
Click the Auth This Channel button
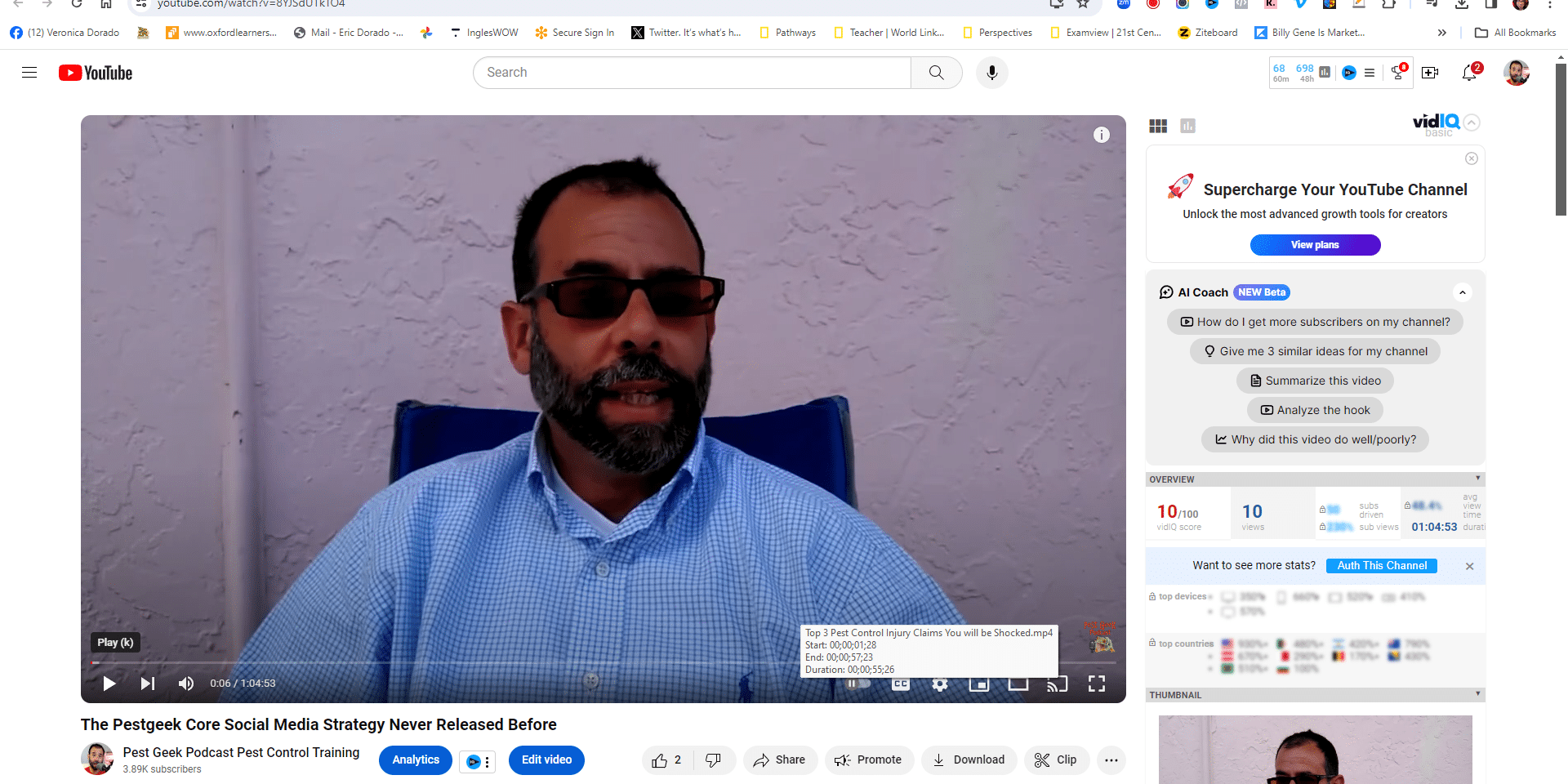(x=1381, y=565)
